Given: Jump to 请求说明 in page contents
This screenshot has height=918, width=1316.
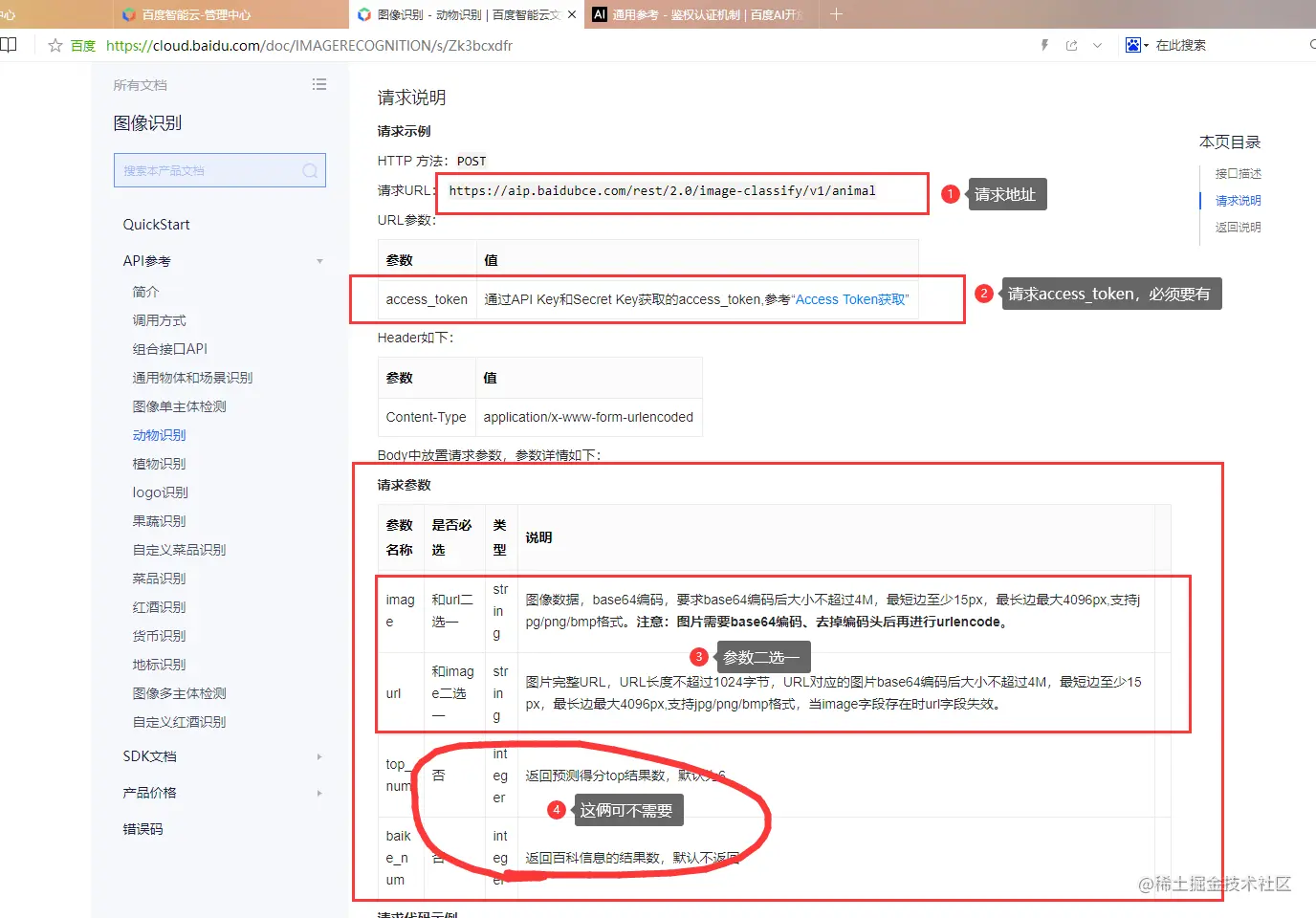Looking at the screenshot, I should 1238,200.
